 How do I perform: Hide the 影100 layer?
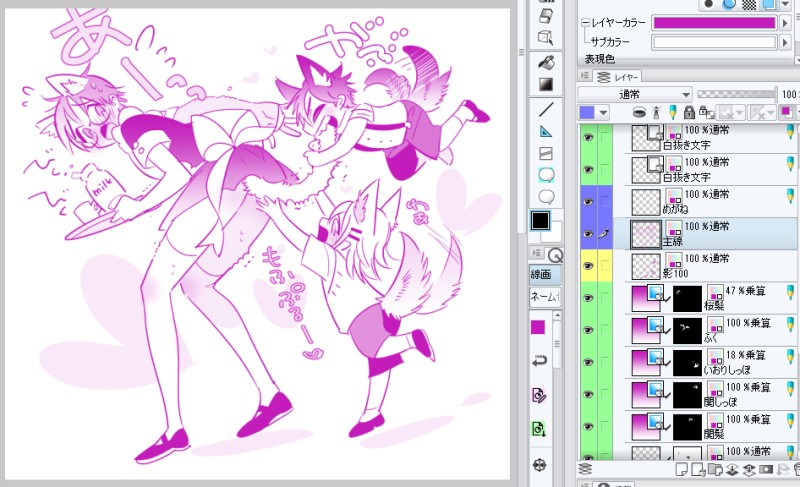[588, 266]
